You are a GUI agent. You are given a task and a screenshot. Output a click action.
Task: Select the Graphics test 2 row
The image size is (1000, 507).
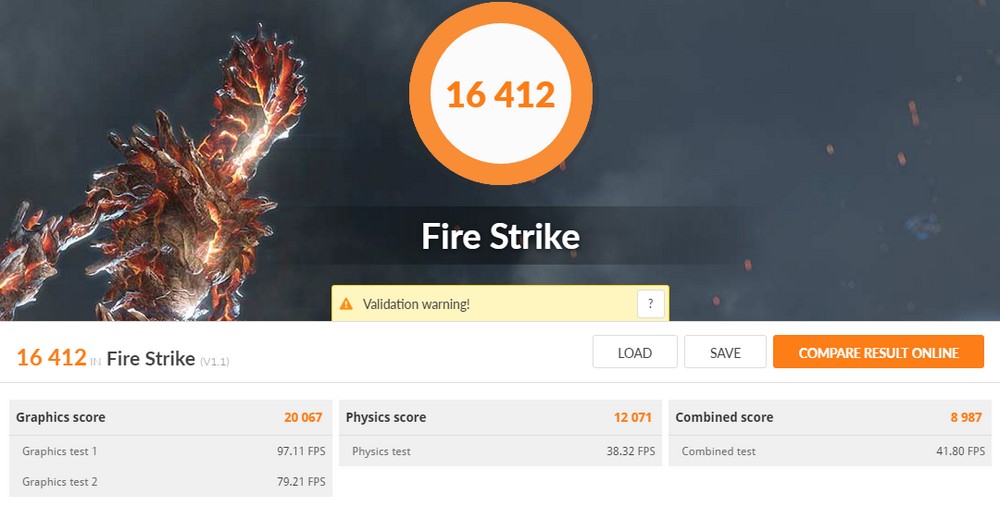[x=170, y=481]
